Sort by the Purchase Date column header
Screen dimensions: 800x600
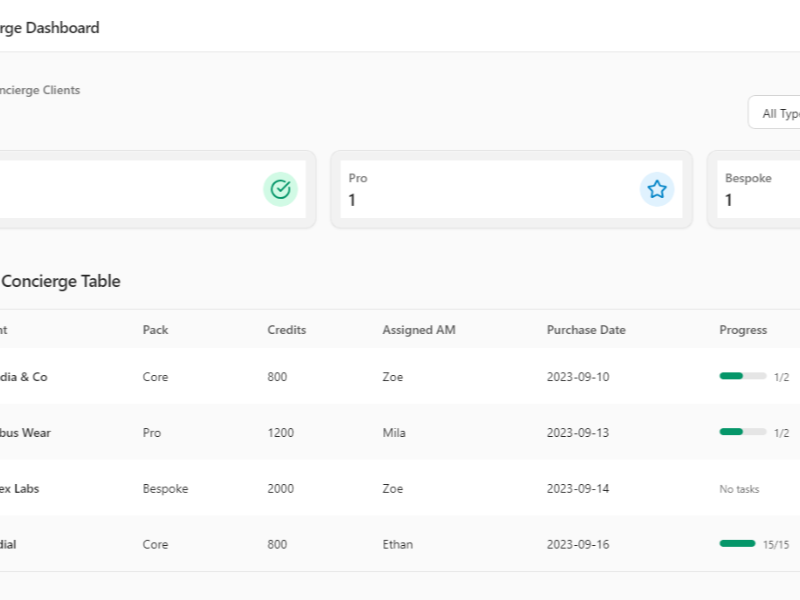point(586,330)
